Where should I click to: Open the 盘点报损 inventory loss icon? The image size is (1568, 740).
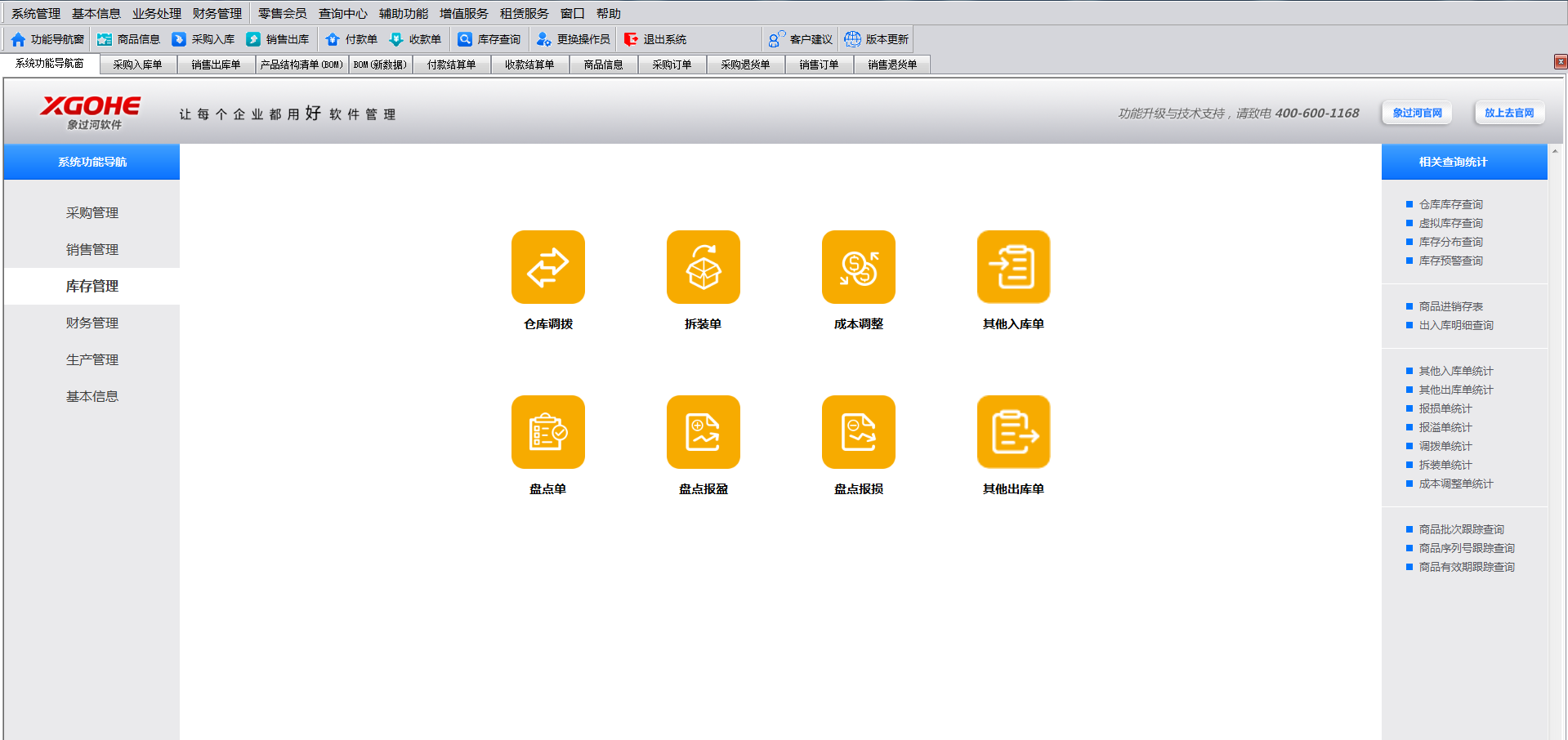(858, 432)
